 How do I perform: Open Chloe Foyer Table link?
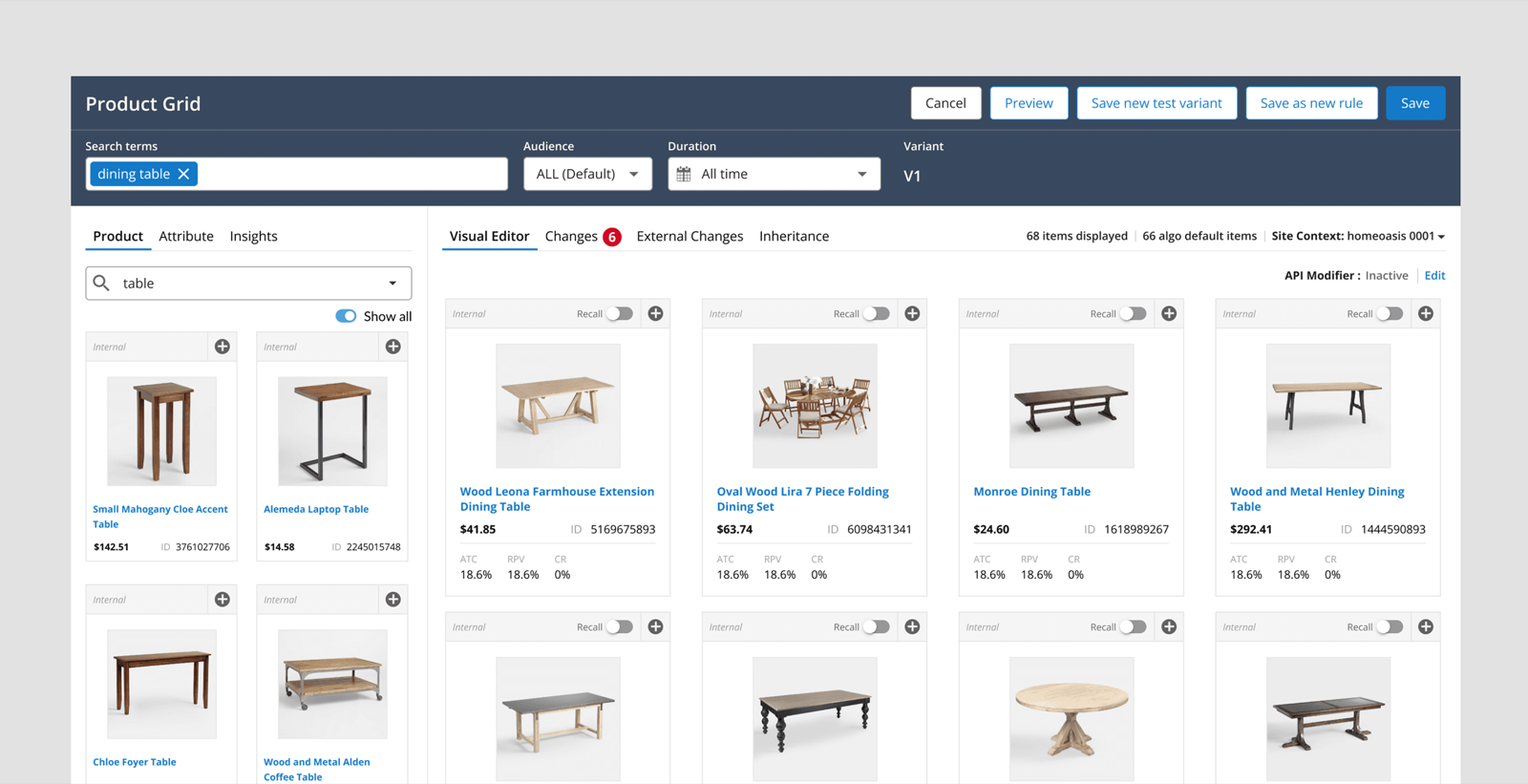tap(135, 762)
